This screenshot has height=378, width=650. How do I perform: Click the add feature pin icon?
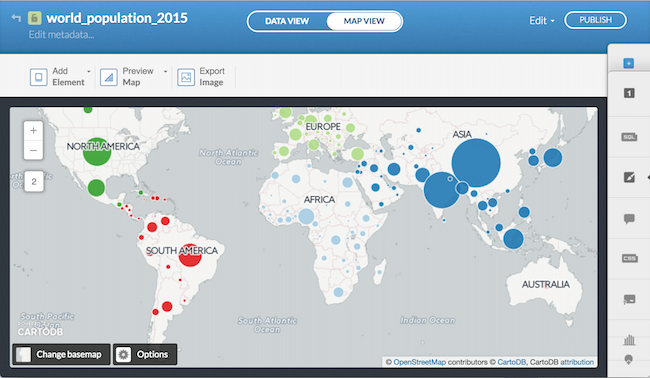[628, 359]
